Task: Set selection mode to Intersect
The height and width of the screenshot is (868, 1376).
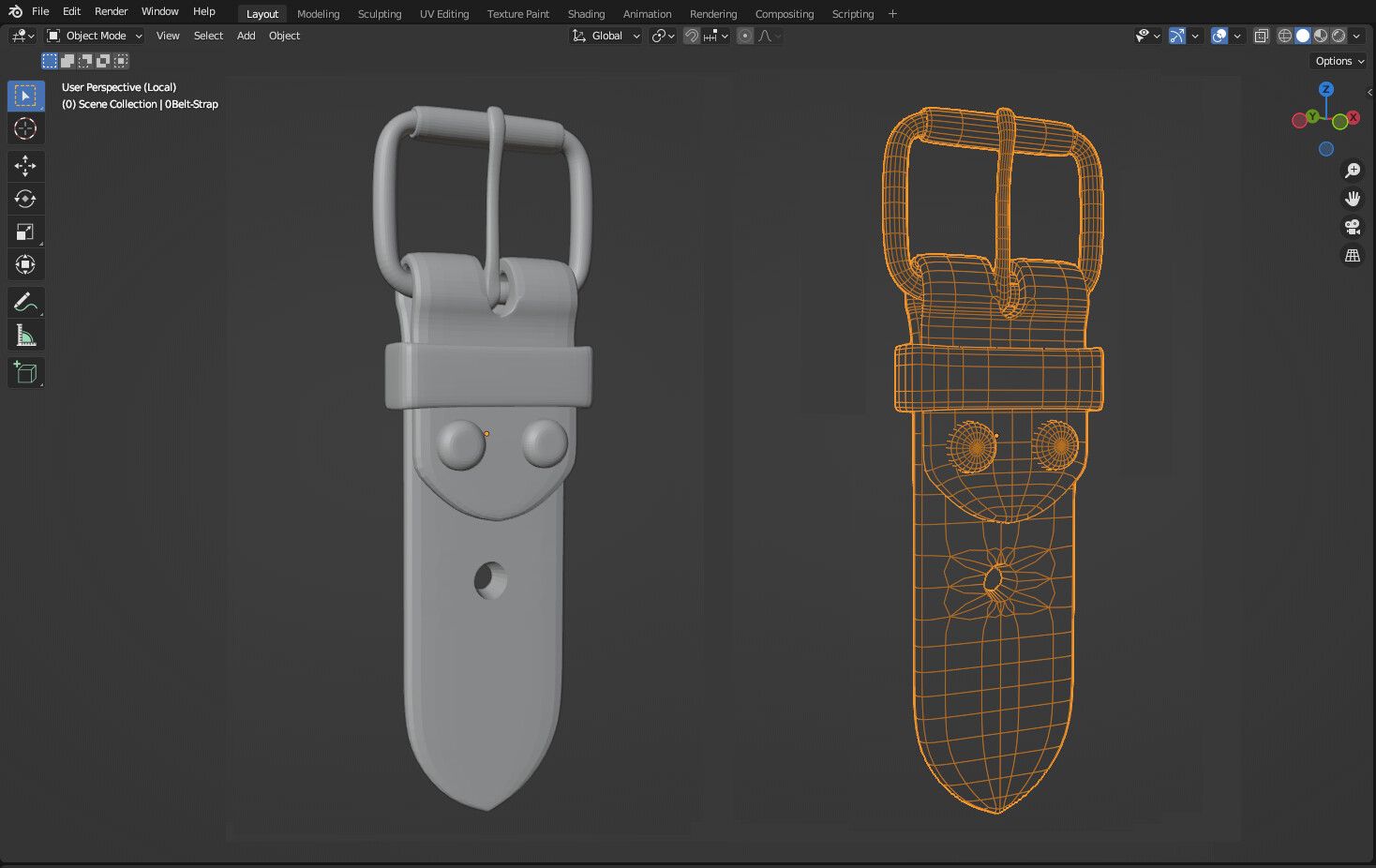Action: pyautogui.click(x=121, y=61)
